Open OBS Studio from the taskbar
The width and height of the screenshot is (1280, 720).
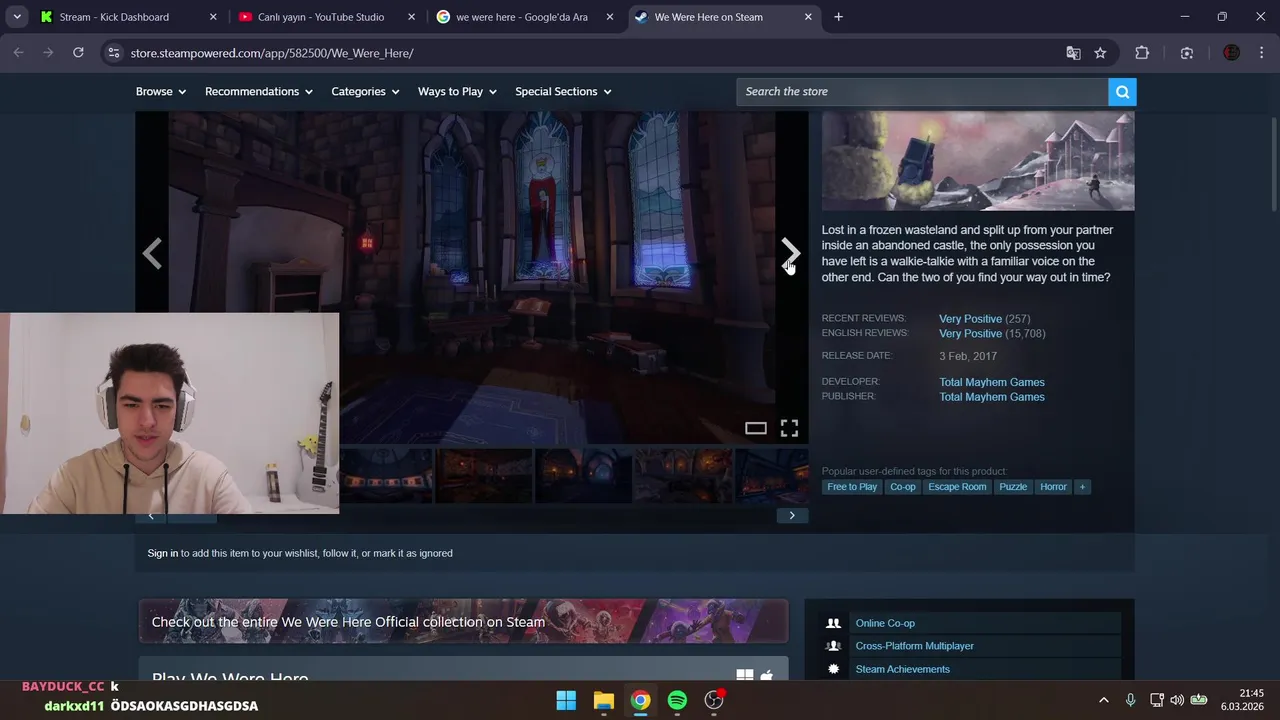tap(714, 700)
